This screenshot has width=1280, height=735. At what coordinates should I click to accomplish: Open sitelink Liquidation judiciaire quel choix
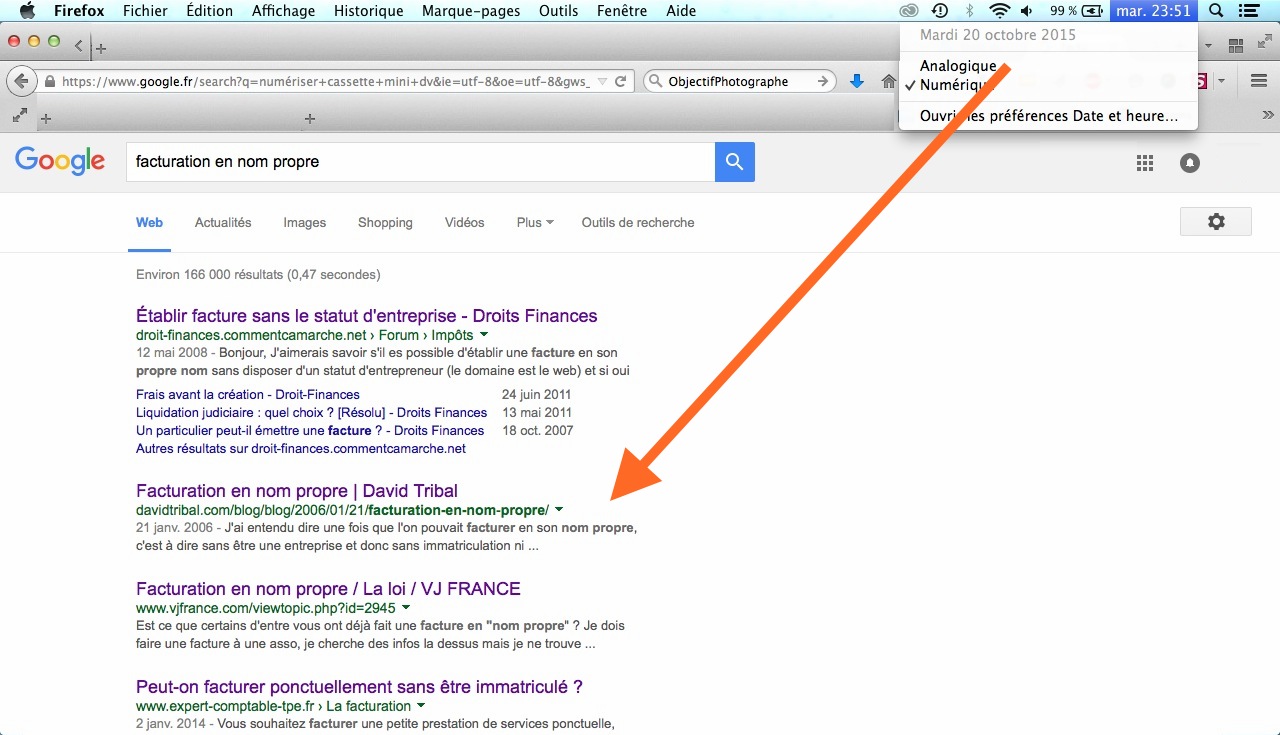(x=311, y=413)
